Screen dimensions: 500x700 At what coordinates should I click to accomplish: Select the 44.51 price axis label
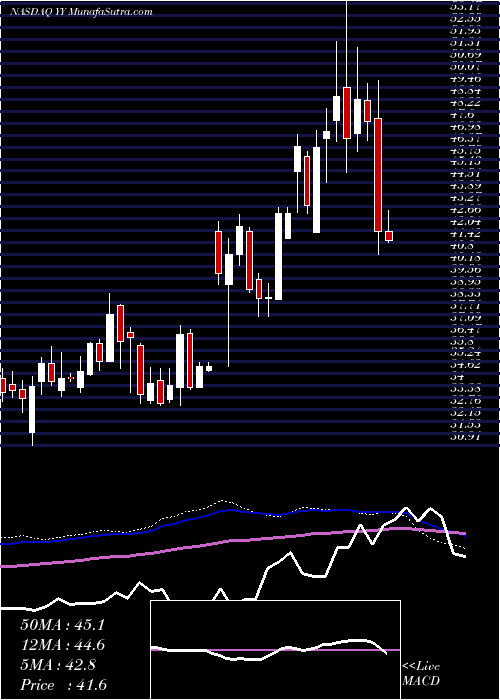pos(465,175)
